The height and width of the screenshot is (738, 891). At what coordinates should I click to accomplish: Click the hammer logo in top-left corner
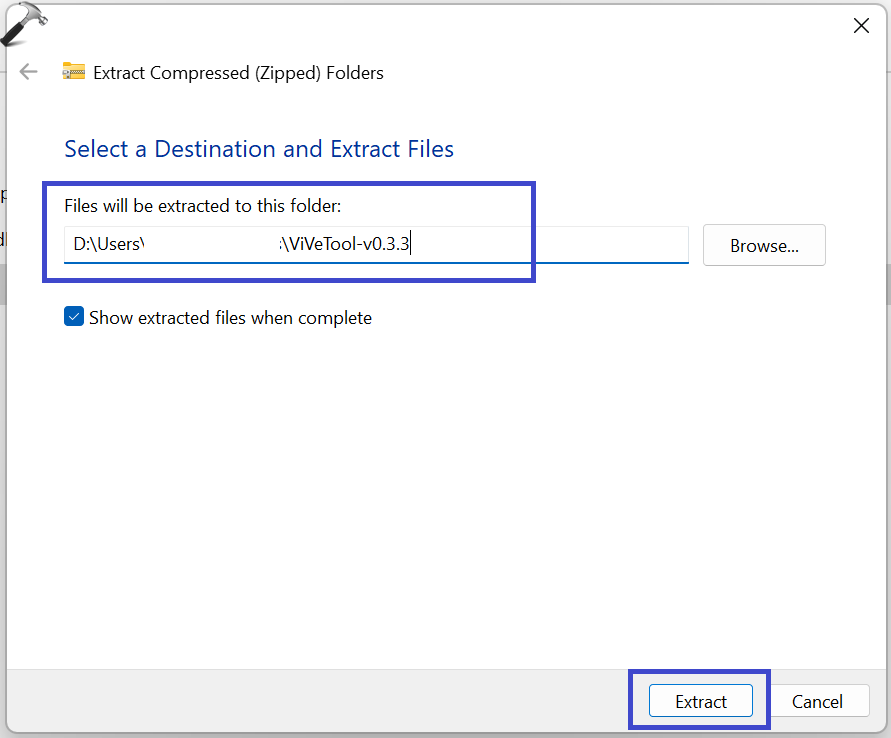tap(22, 24)
